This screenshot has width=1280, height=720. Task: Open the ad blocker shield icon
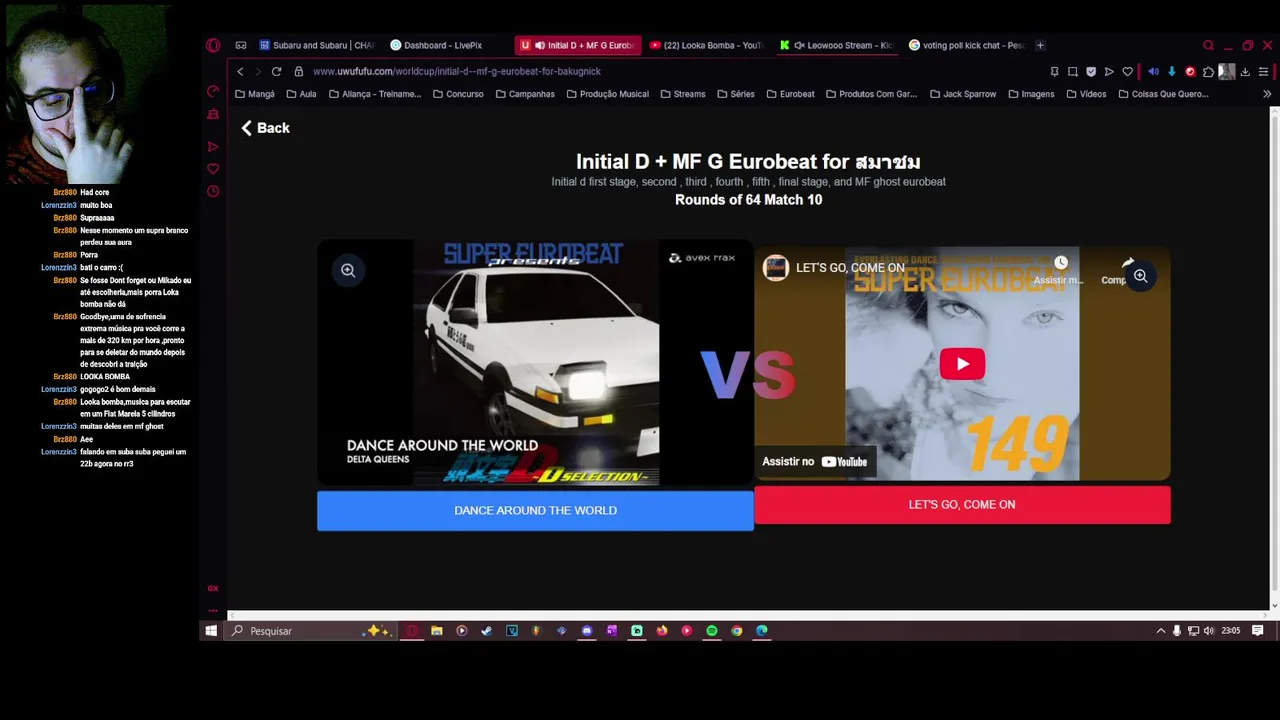[1091, 72]
